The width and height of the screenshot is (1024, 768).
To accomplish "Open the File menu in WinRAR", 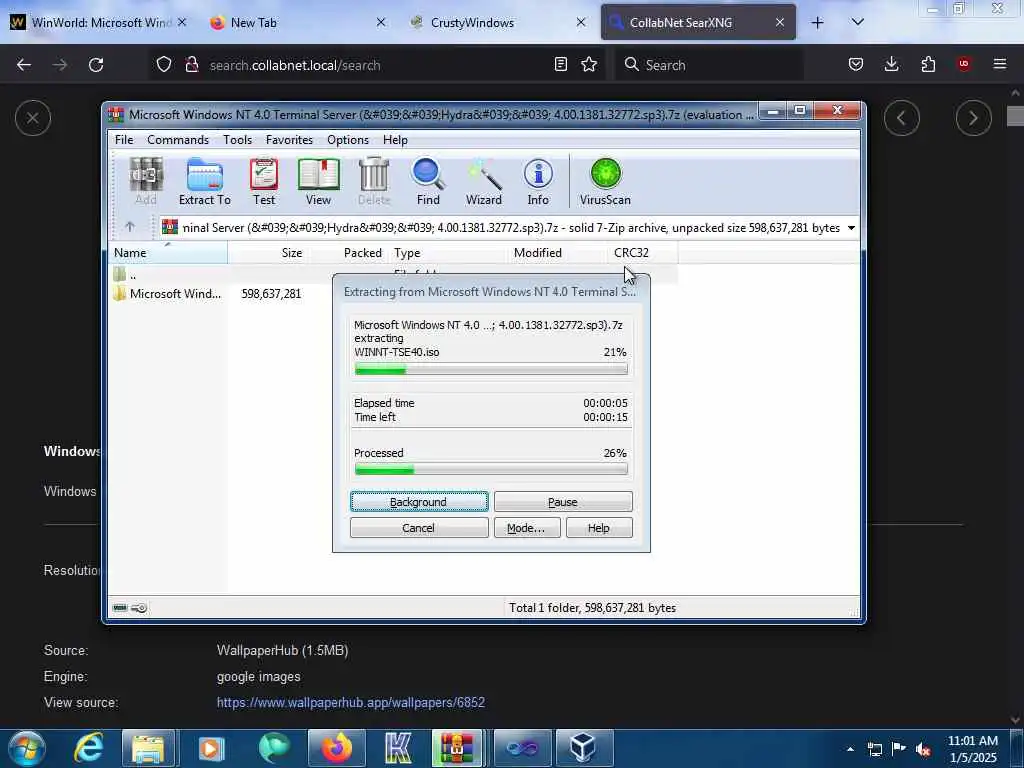I will tap(123, 140).
